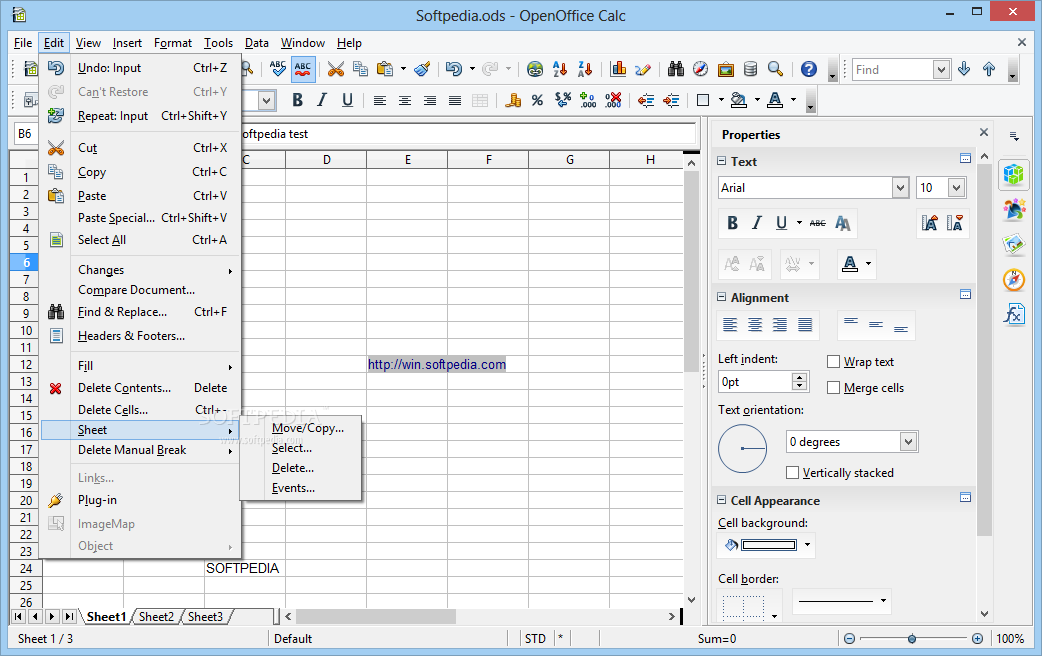Close the Properties sidebar panel
Viewport: 1042px width, 656px height.
[984, 132]
